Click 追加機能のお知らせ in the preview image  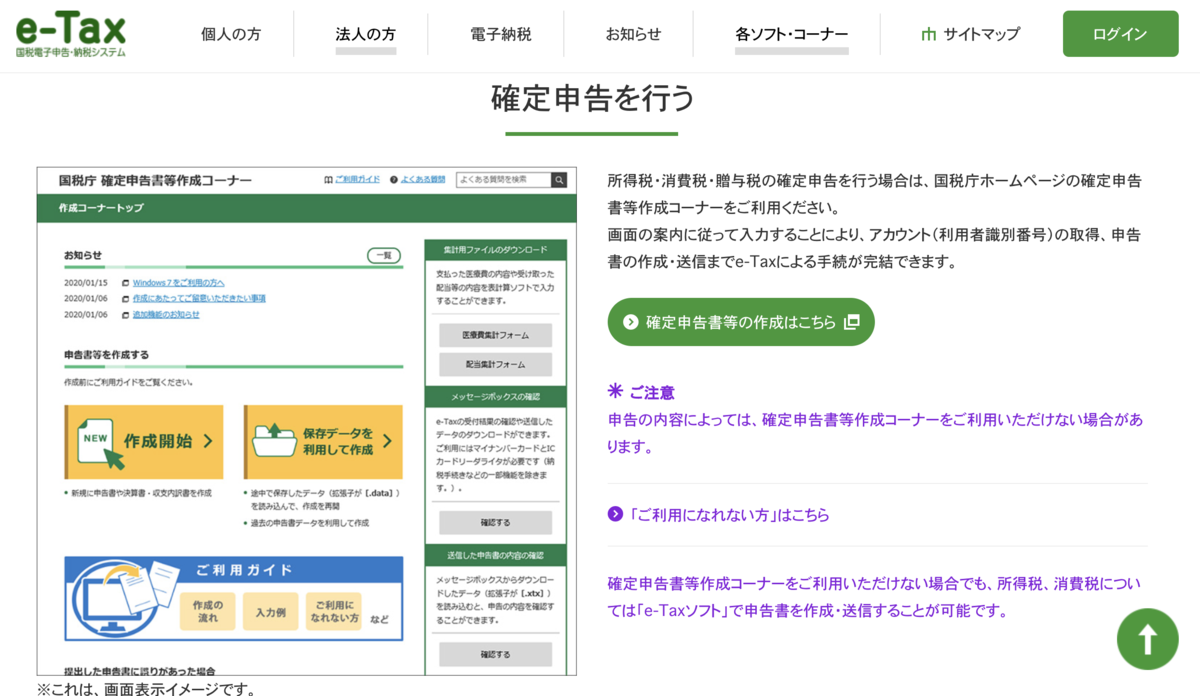click(x=166, y=314)
